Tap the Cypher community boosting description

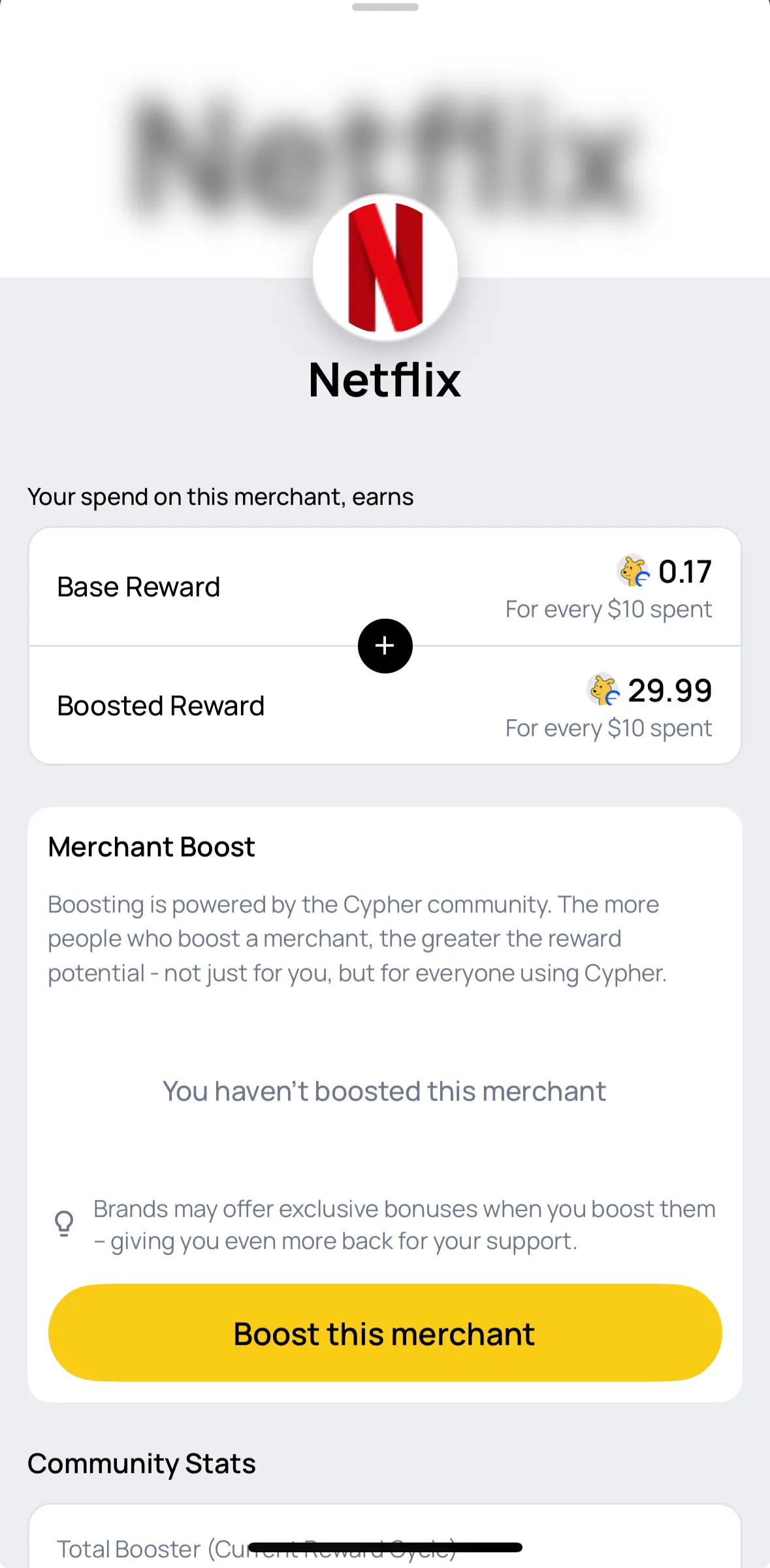coord(357,939)
